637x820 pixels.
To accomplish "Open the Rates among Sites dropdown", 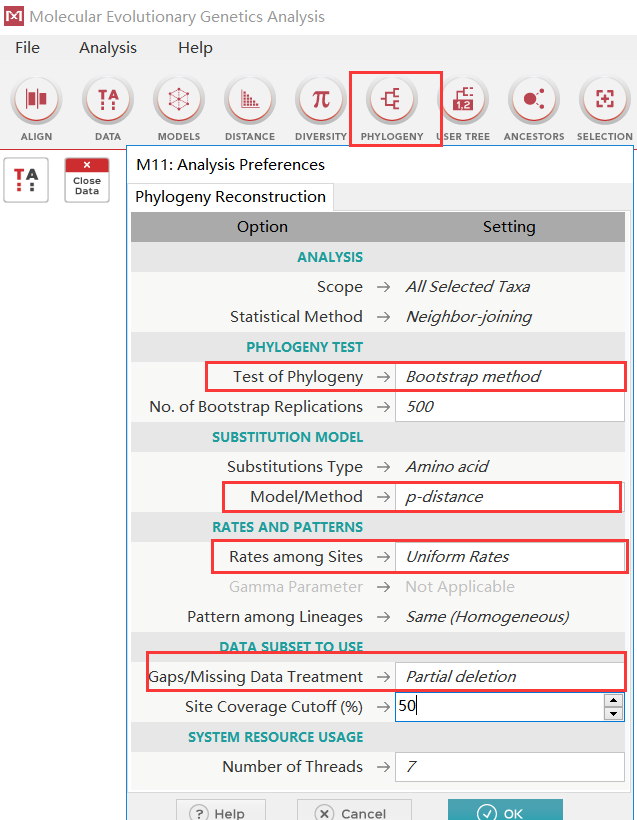I will pos(510,556).
